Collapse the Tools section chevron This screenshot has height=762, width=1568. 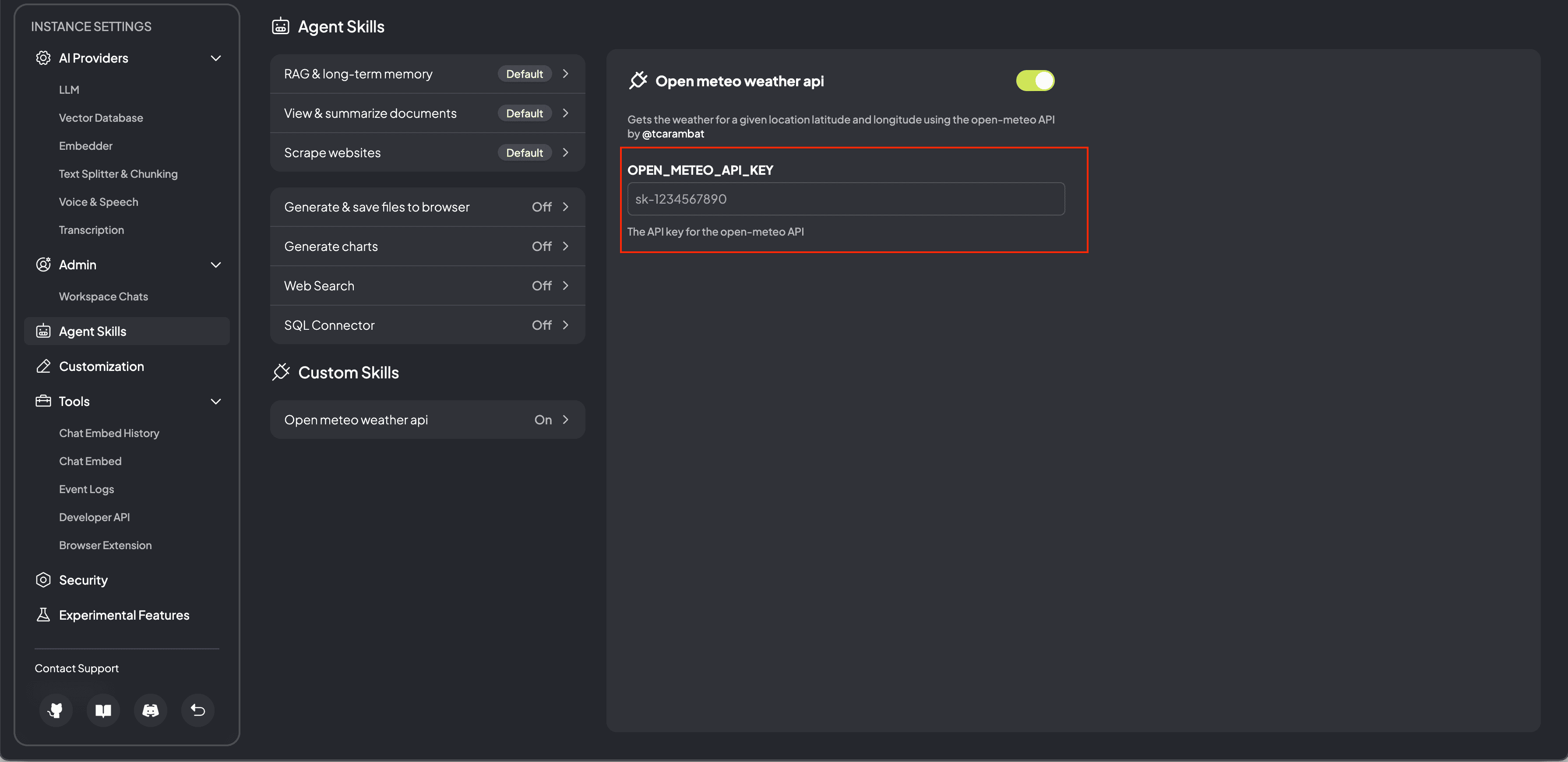pyautogui.click(x=215, y=401)
